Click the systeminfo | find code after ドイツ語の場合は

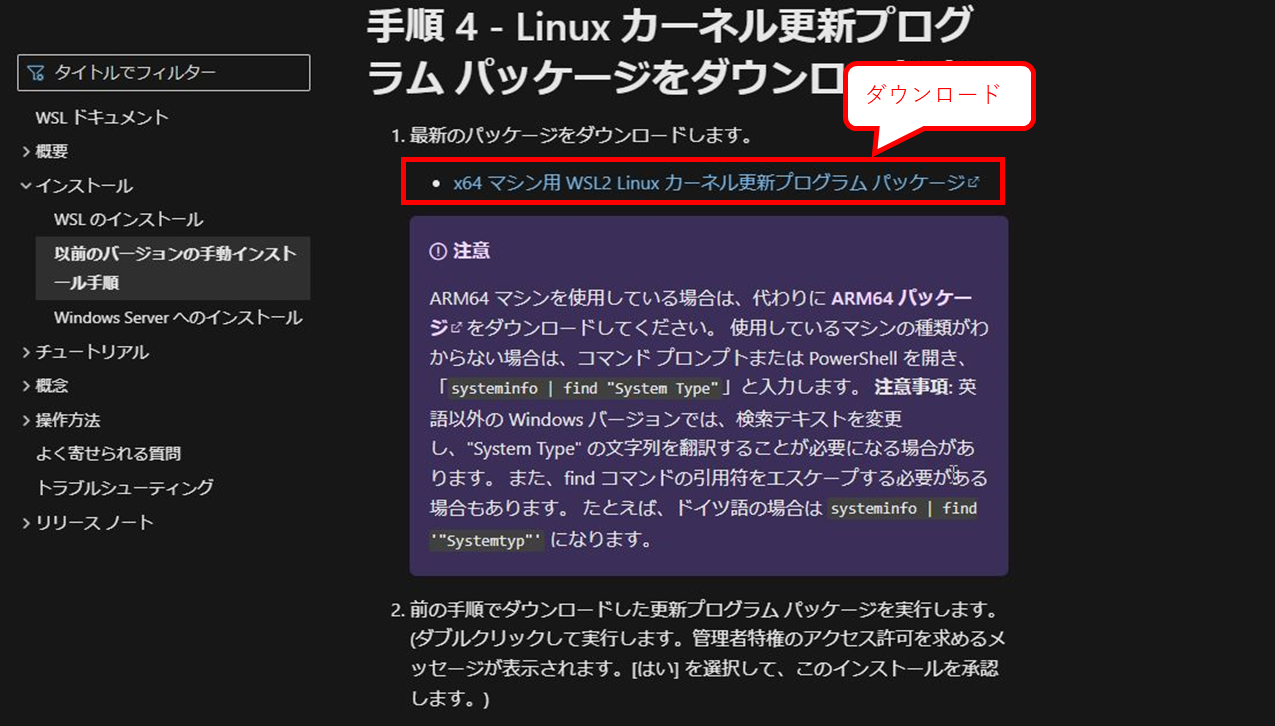pos(904,508)
